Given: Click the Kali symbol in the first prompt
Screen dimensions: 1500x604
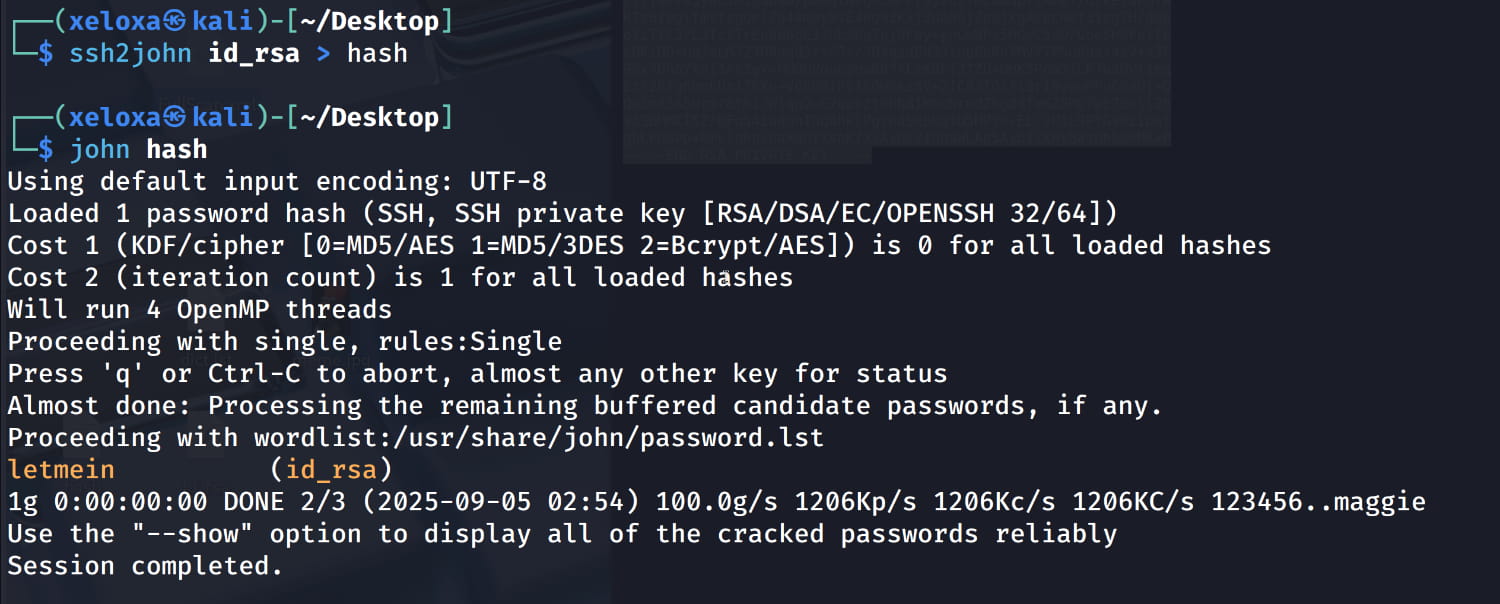Looking at the screenshot, I should (176, 22).
